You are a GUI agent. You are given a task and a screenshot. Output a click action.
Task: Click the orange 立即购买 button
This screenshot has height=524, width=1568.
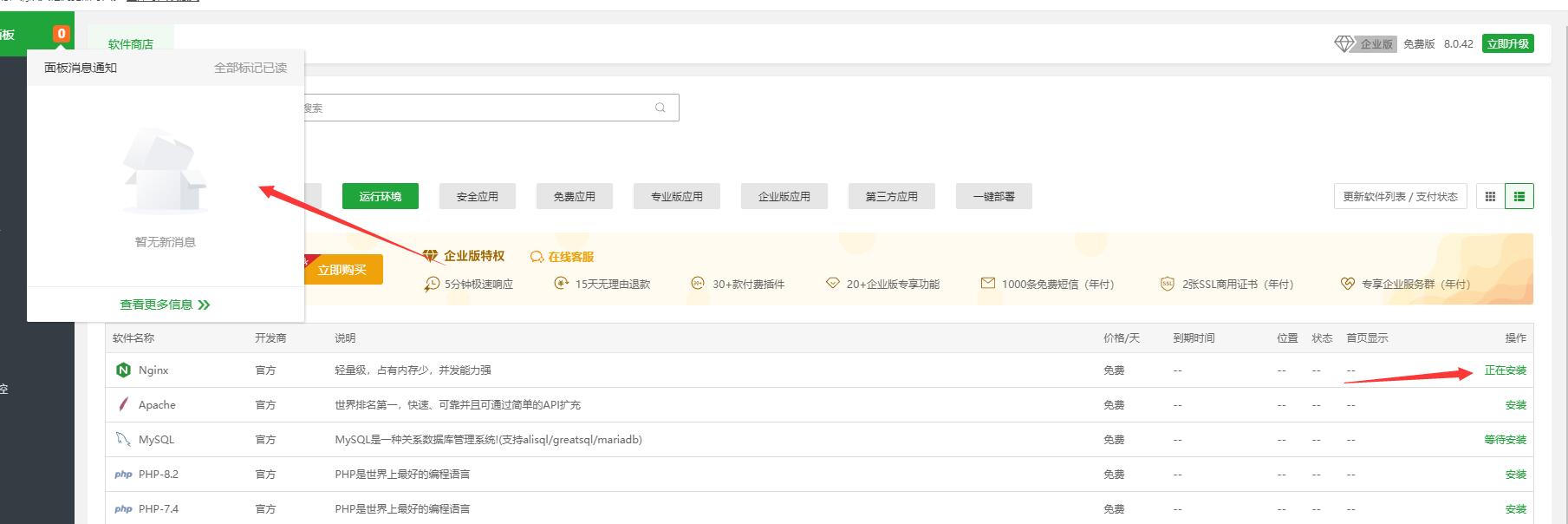342,270
